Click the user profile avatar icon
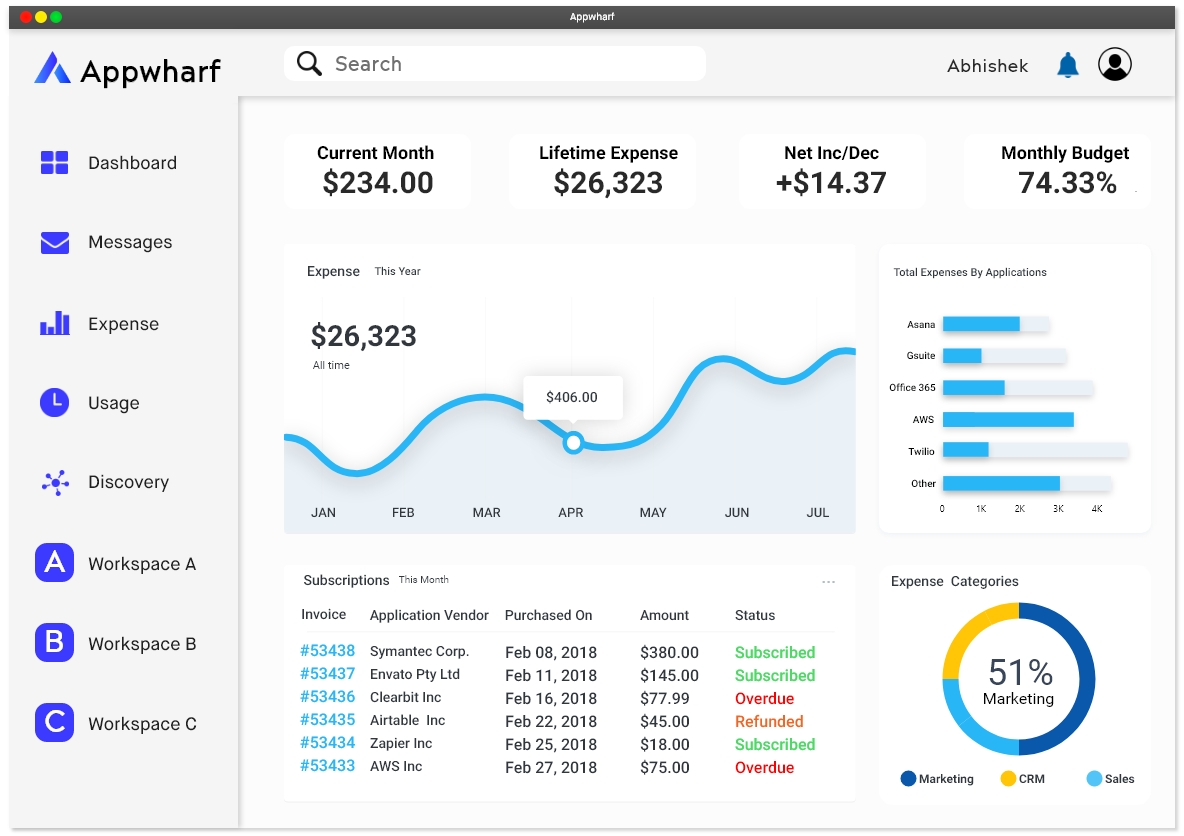This screenshot has width=1184, height=836. (1115, 64)
